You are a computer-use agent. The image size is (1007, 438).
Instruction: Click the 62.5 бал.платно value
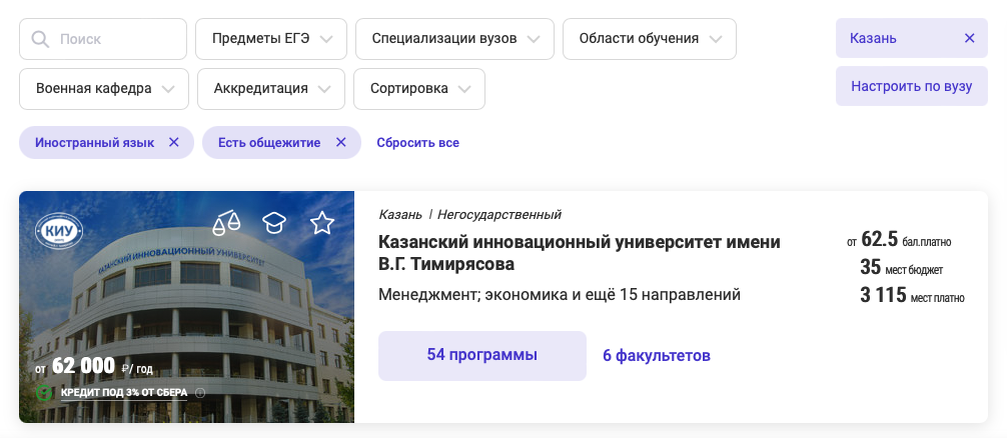point(898,240)
